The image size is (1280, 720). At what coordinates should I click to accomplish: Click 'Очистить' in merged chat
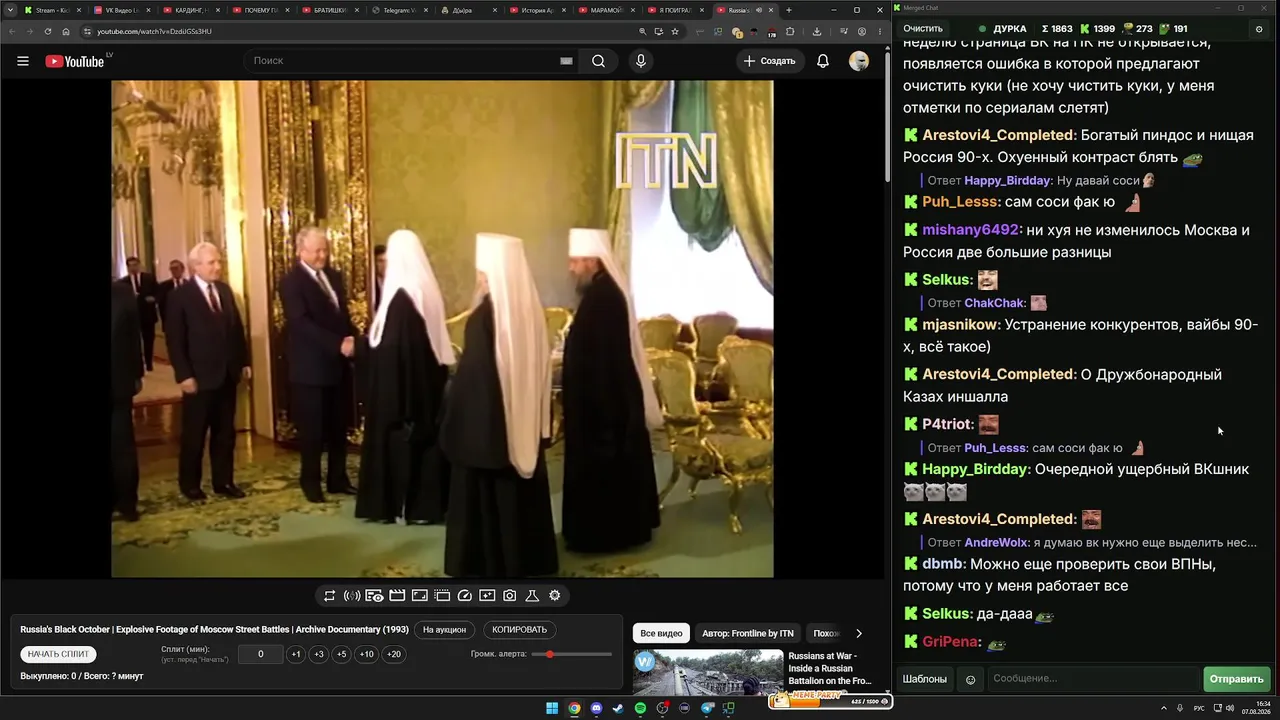[923, 29]
